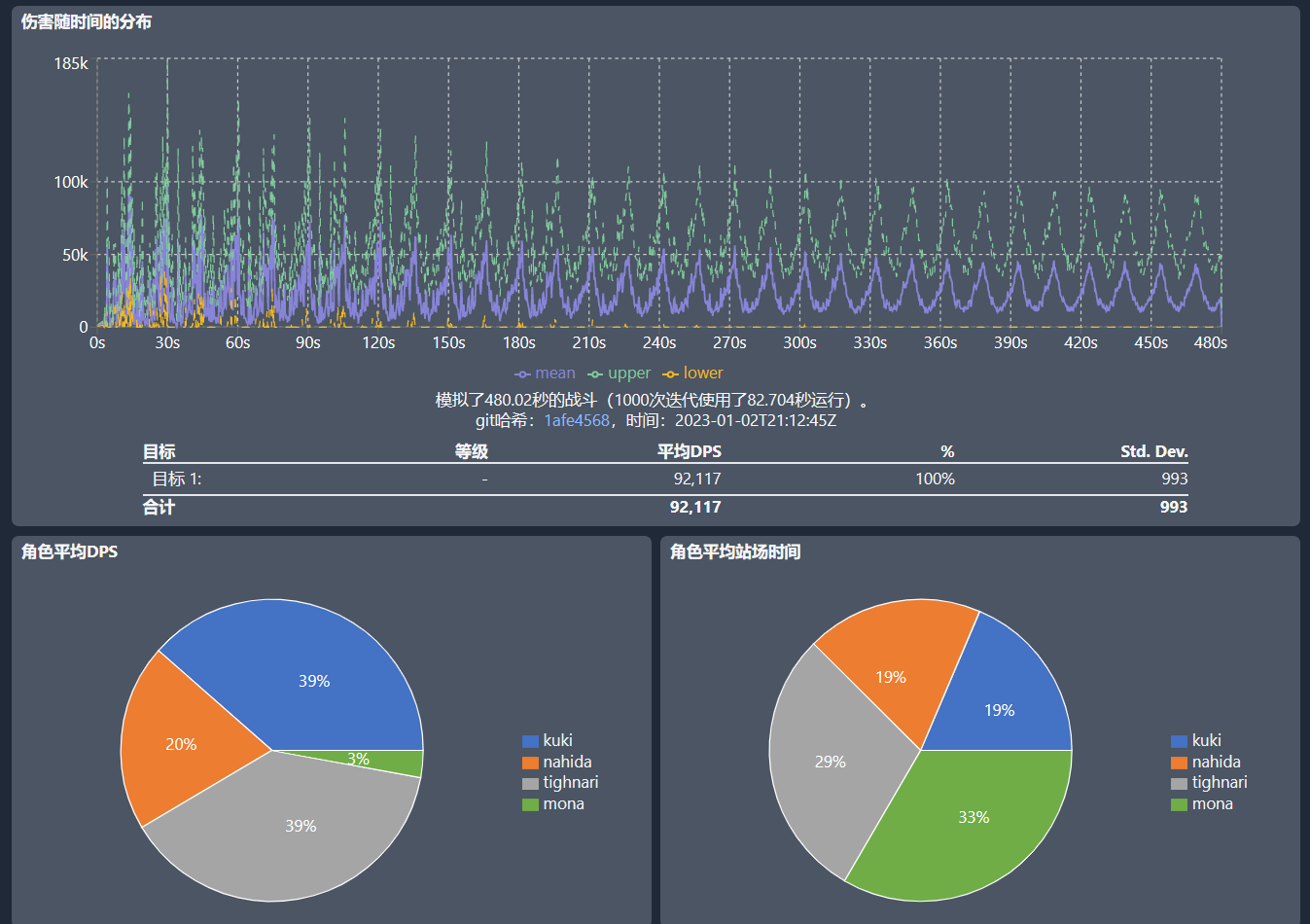Click the Std. Dev. column header
This screenshot has width=1310, height=924.
tap(1153, 451)
